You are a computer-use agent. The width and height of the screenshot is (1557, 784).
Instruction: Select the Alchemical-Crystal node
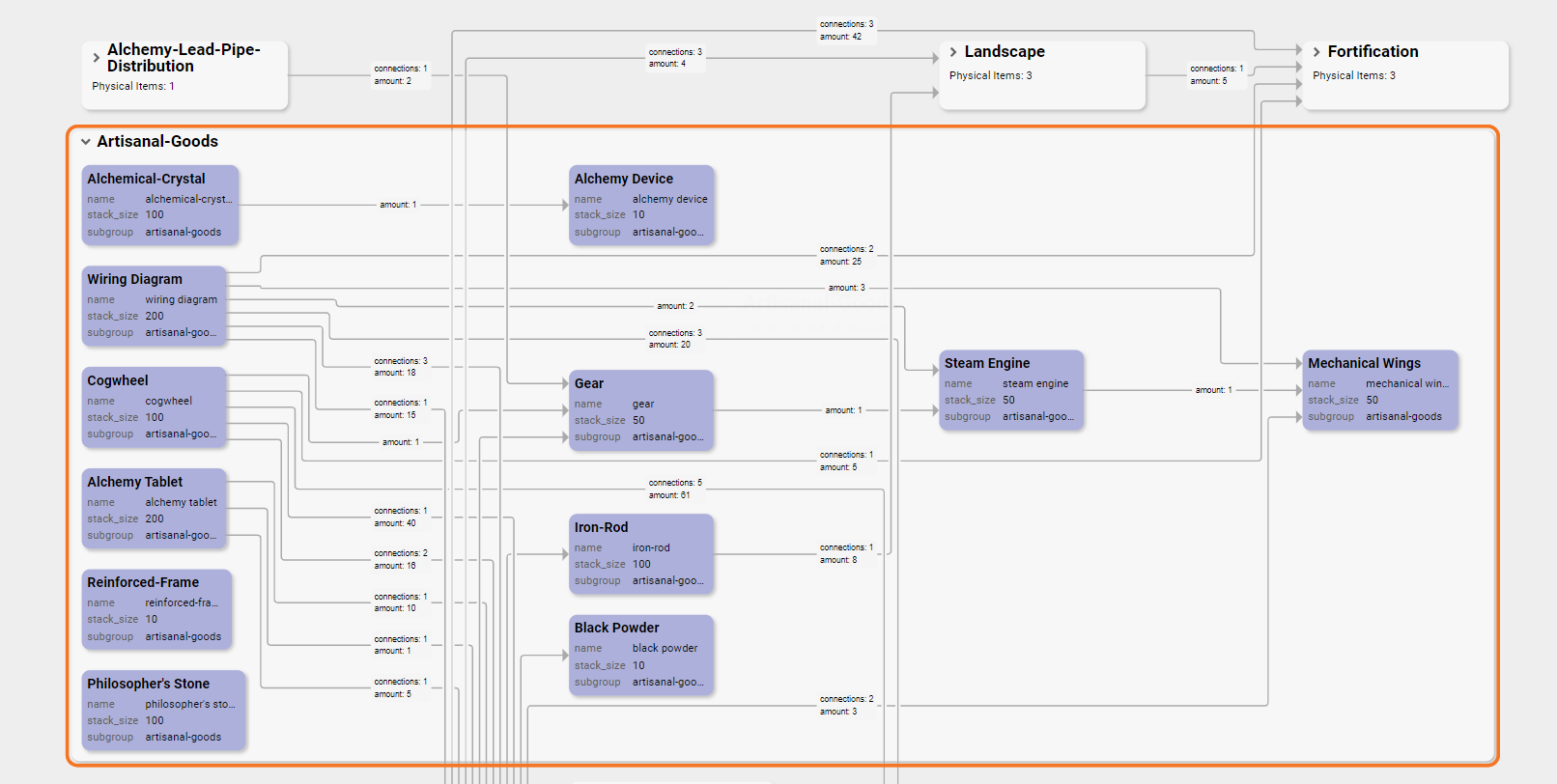pyautogui.click(x=159, y=205)
